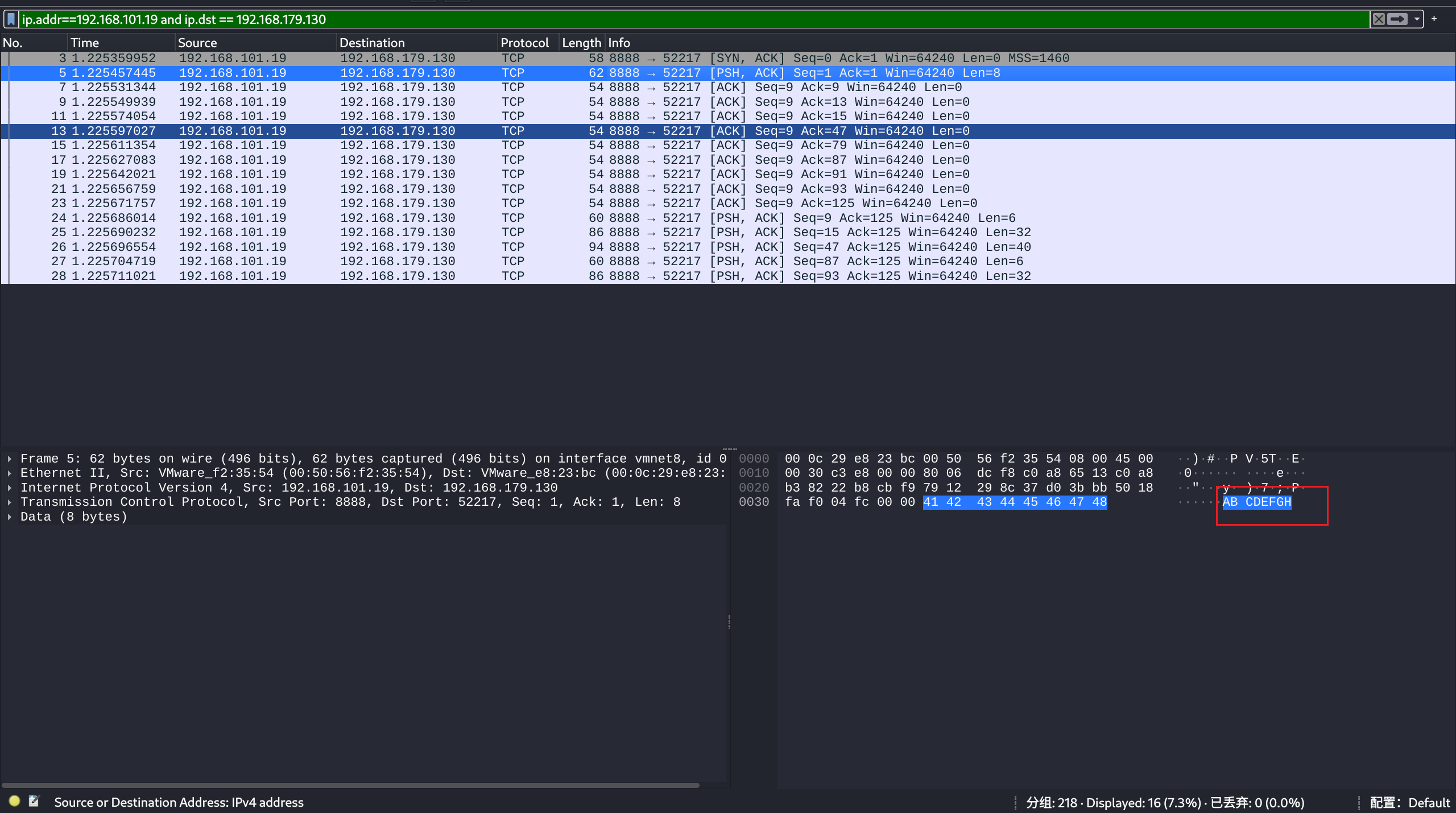
Task: Expand the Ethernet II details row
Action: coord(10,473)
